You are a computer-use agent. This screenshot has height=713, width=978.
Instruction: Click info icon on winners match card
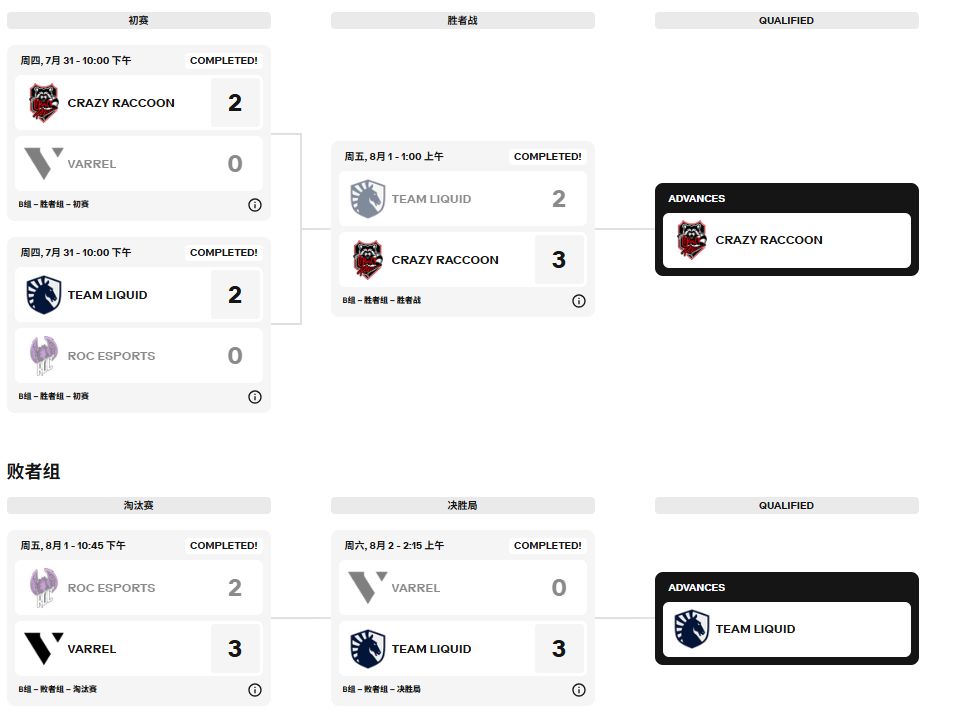[x=579, y=301]
